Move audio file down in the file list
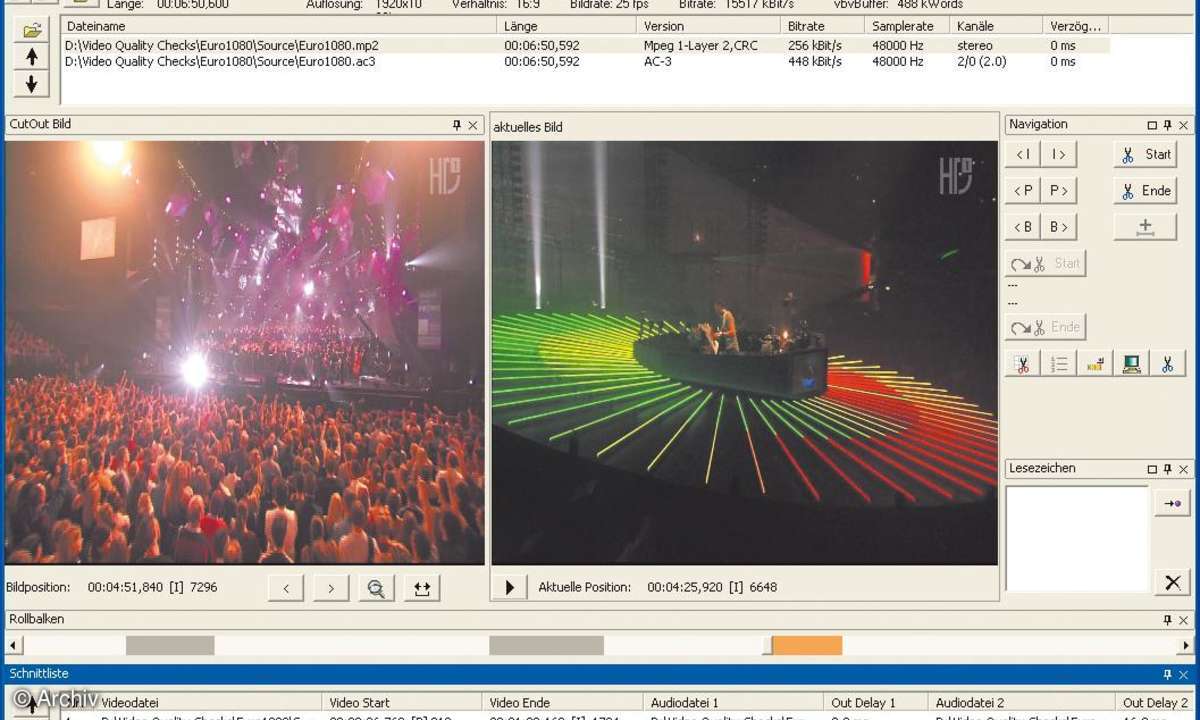Image resolution: width=1200 pixels, height=720 pixels. tap(32, 83)
